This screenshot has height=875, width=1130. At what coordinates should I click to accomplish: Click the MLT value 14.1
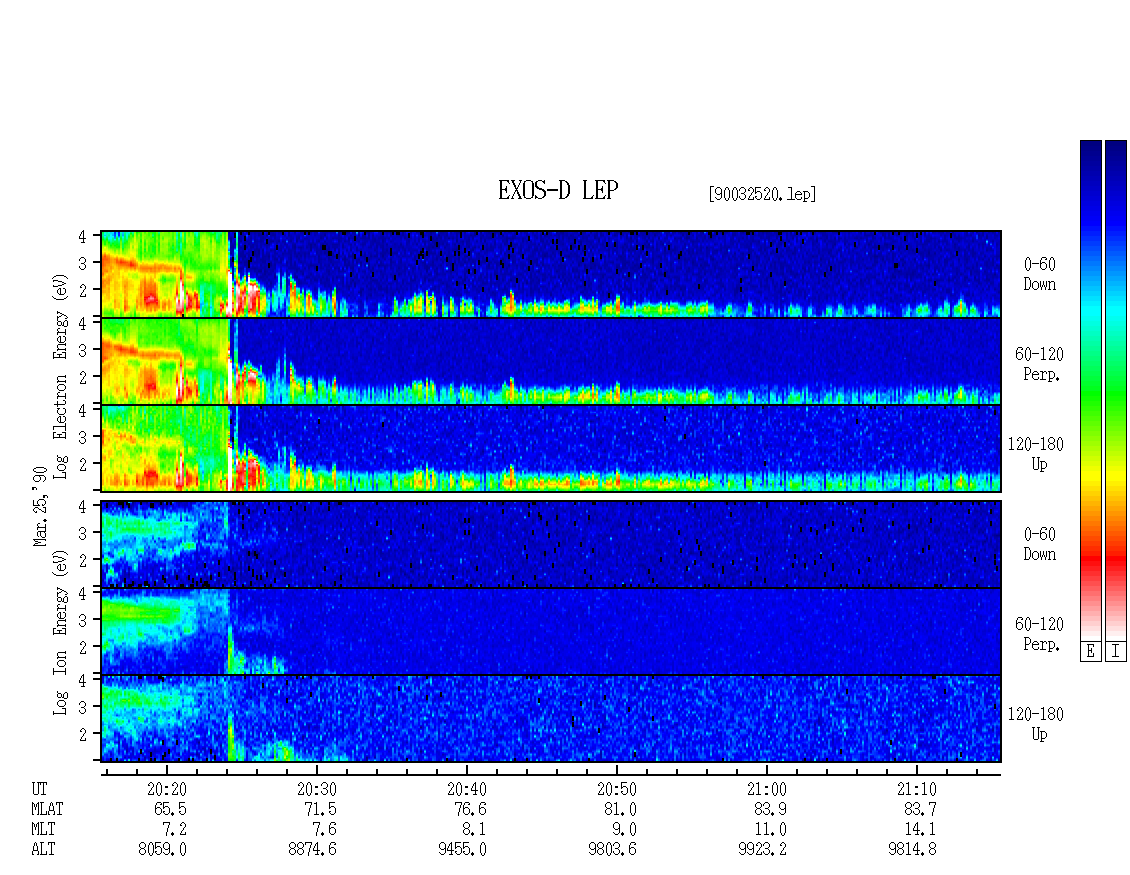920,830
